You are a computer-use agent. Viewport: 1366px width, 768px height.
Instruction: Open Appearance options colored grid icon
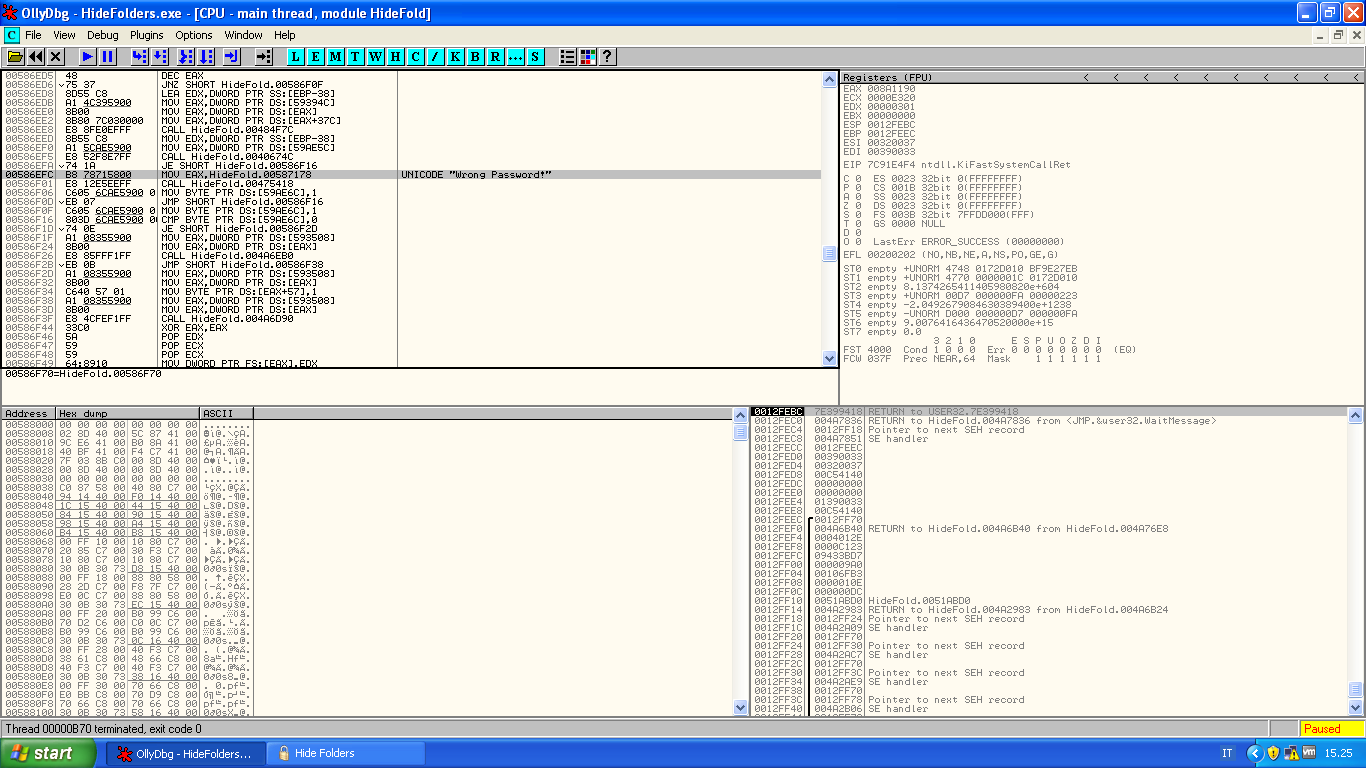pos(588,57)
